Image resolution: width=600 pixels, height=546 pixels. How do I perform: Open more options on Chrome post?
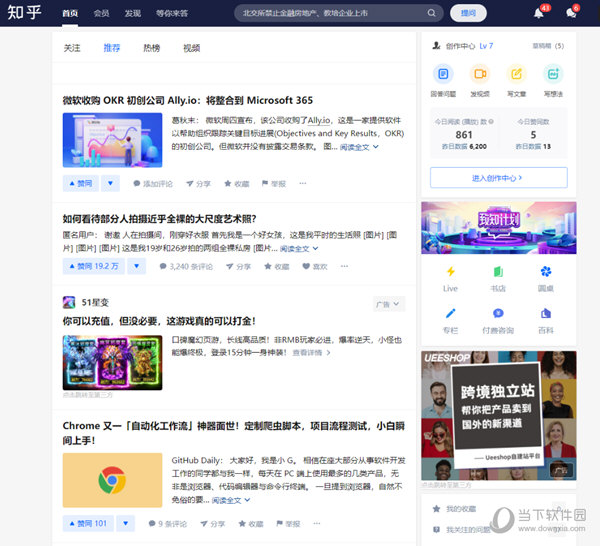tap(316, 523)
